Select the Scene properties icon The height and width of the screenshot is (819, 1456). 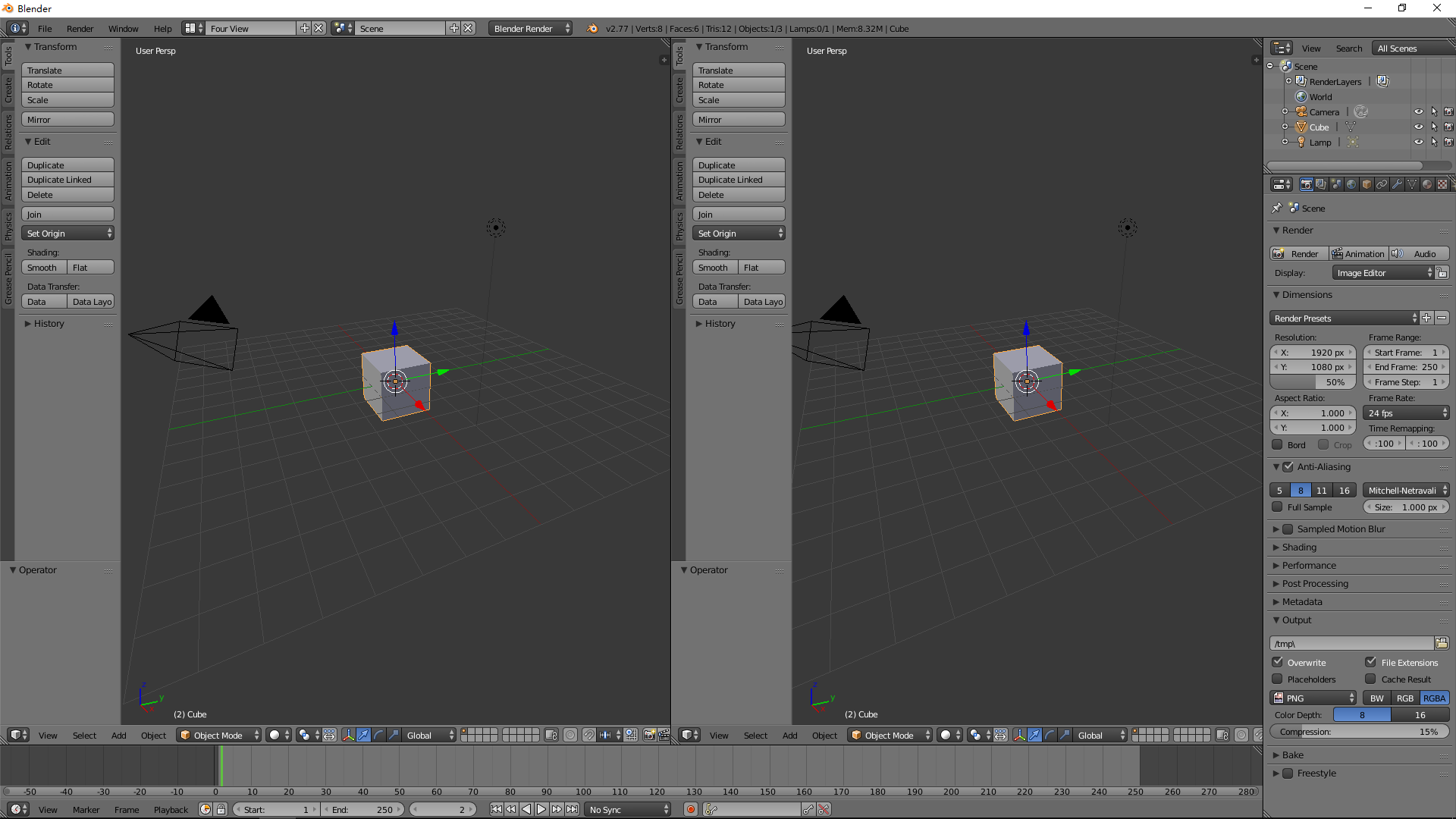tap(1337, 183)
